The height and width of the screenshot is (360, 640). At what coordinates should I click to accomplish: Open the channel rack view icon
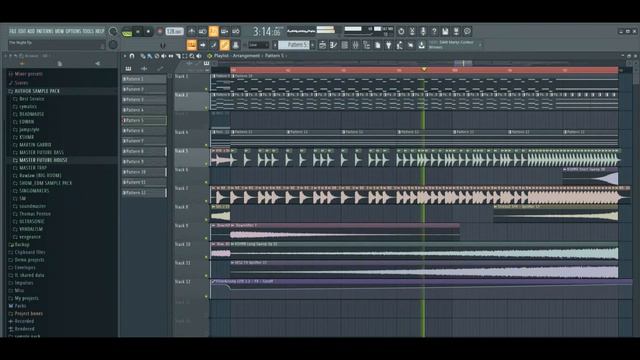click(x=344, y=45)
